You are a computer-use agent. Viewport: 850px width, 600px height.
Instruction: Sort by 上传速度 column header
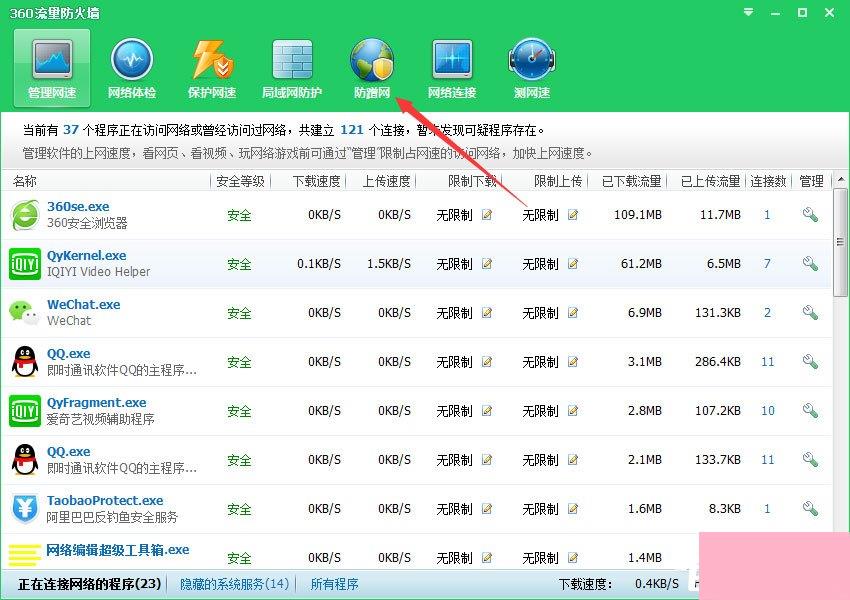(x=387, y=181)
